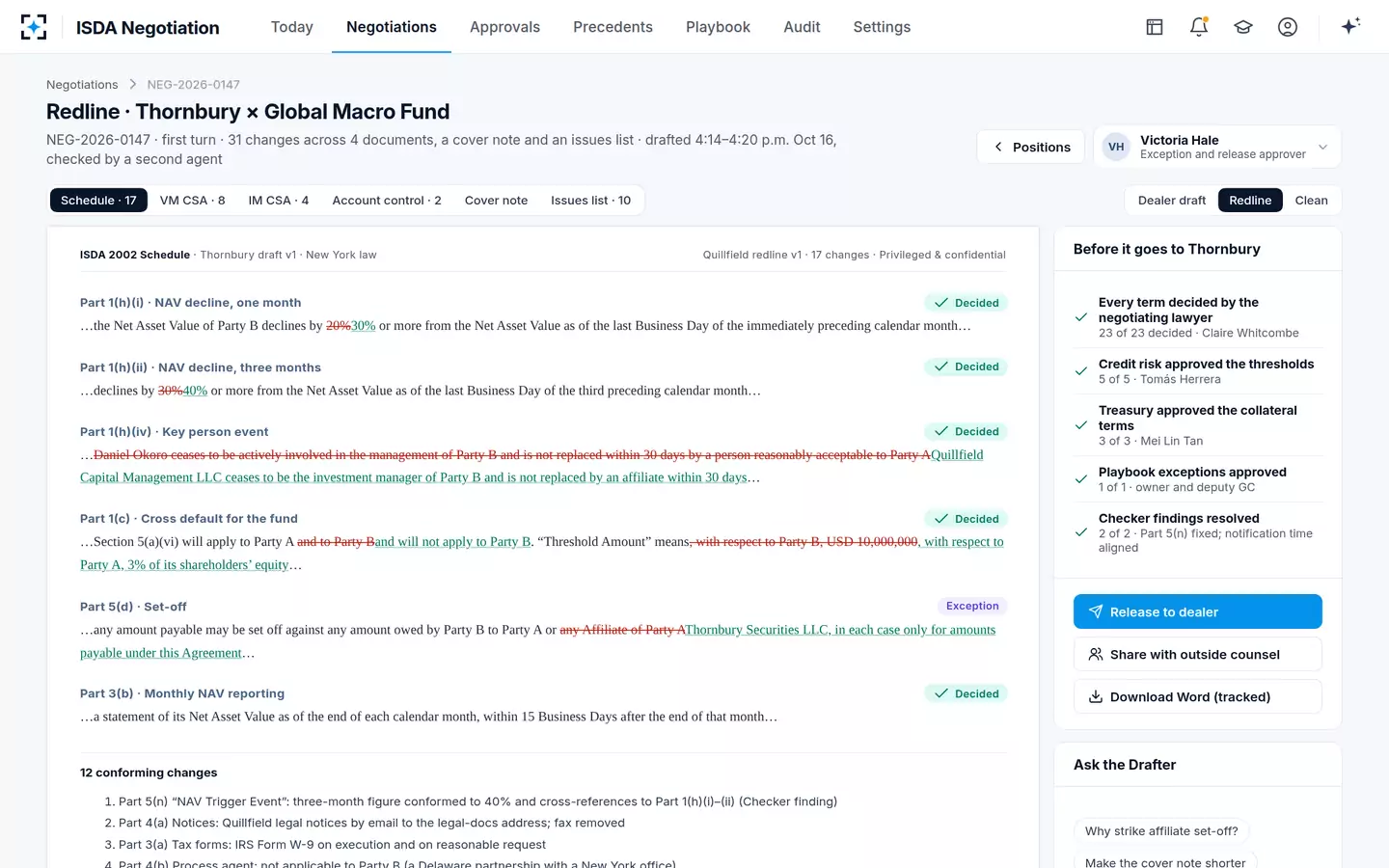Click the Positions back button
1389x868 pixels.
[1031, 147]
